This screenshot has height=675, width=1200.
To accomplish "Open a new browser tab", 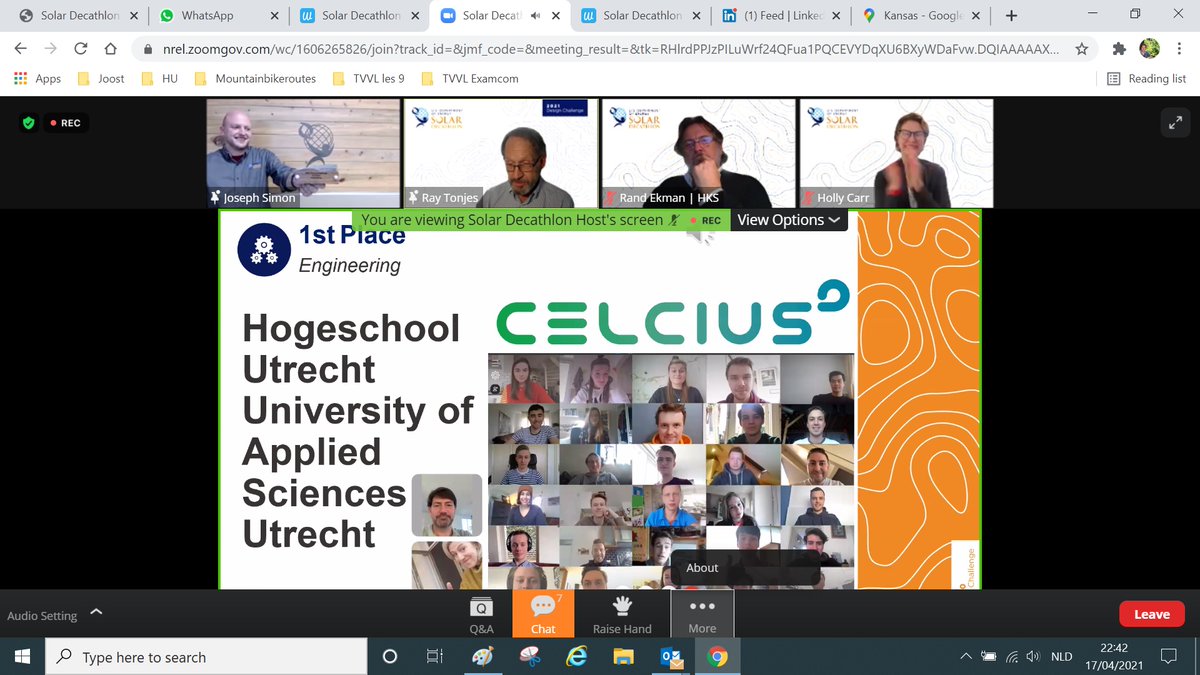I will pyautogui.click(x=1011, y=16).
